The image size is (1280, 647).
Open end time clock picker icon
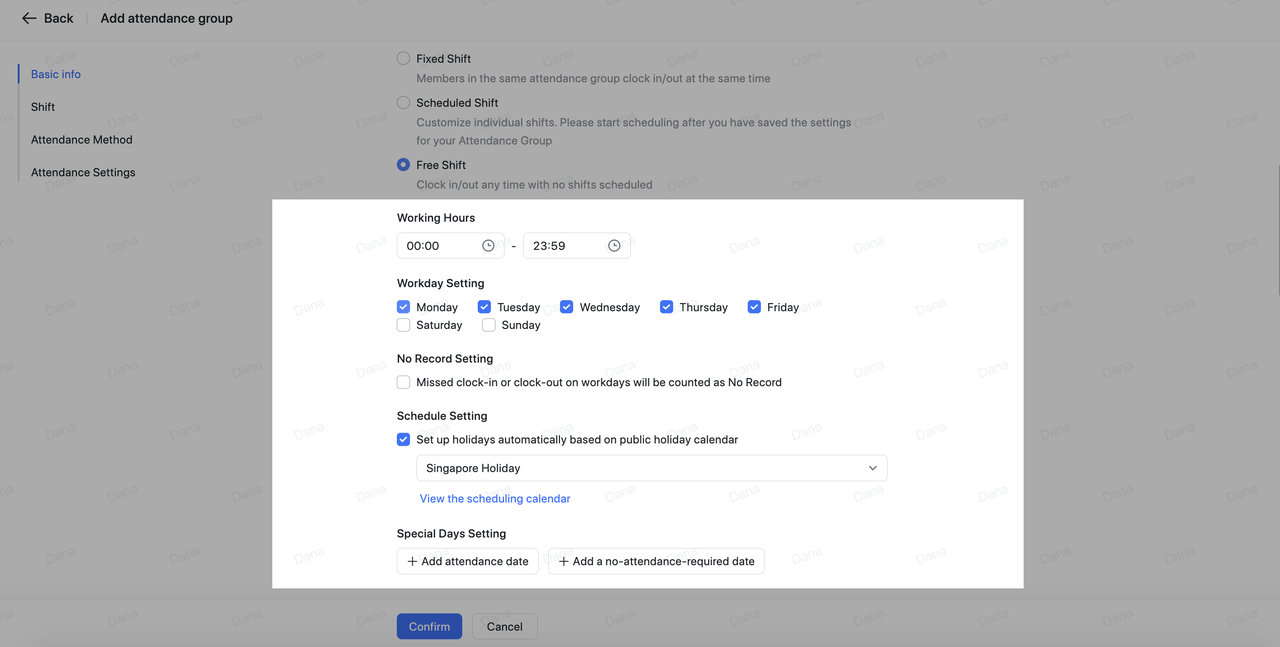coord(614,246)
